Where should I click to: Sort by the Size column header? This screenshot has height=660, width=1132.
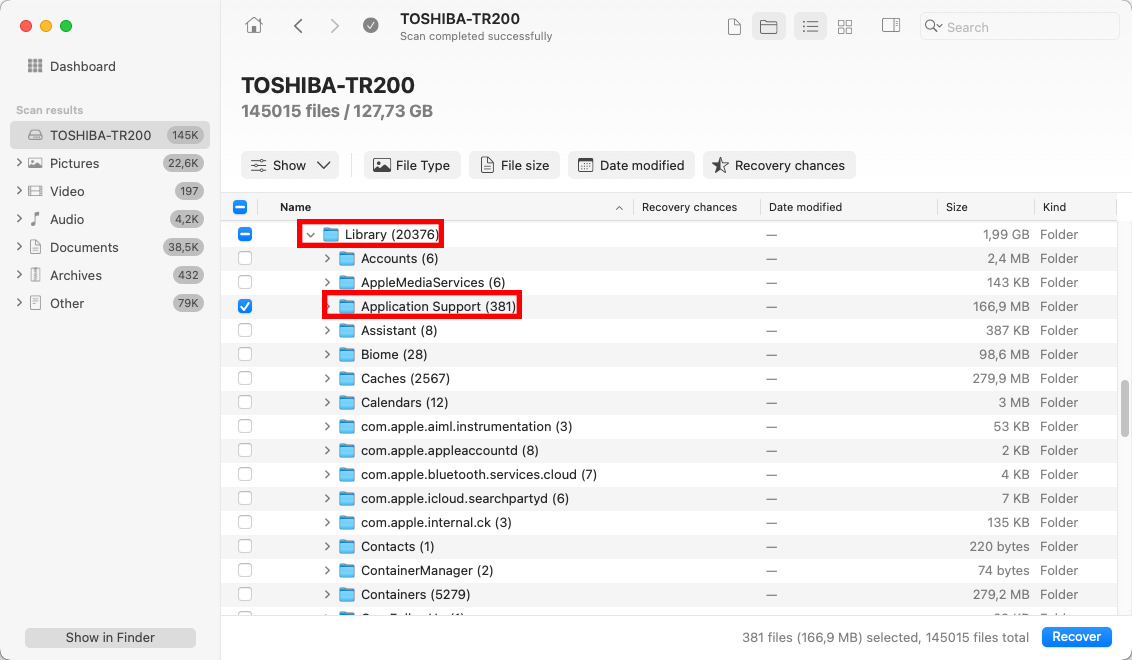957,207
